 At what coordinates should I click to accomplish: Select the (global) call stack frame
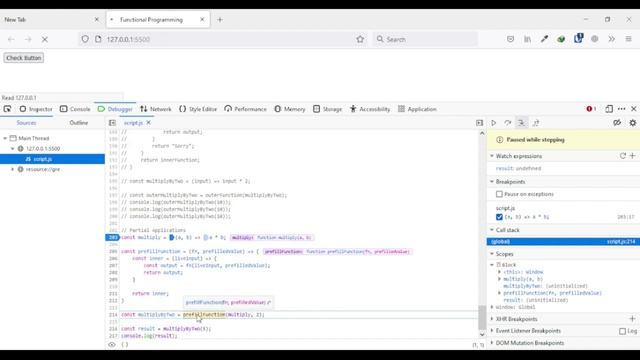[563, 242]
